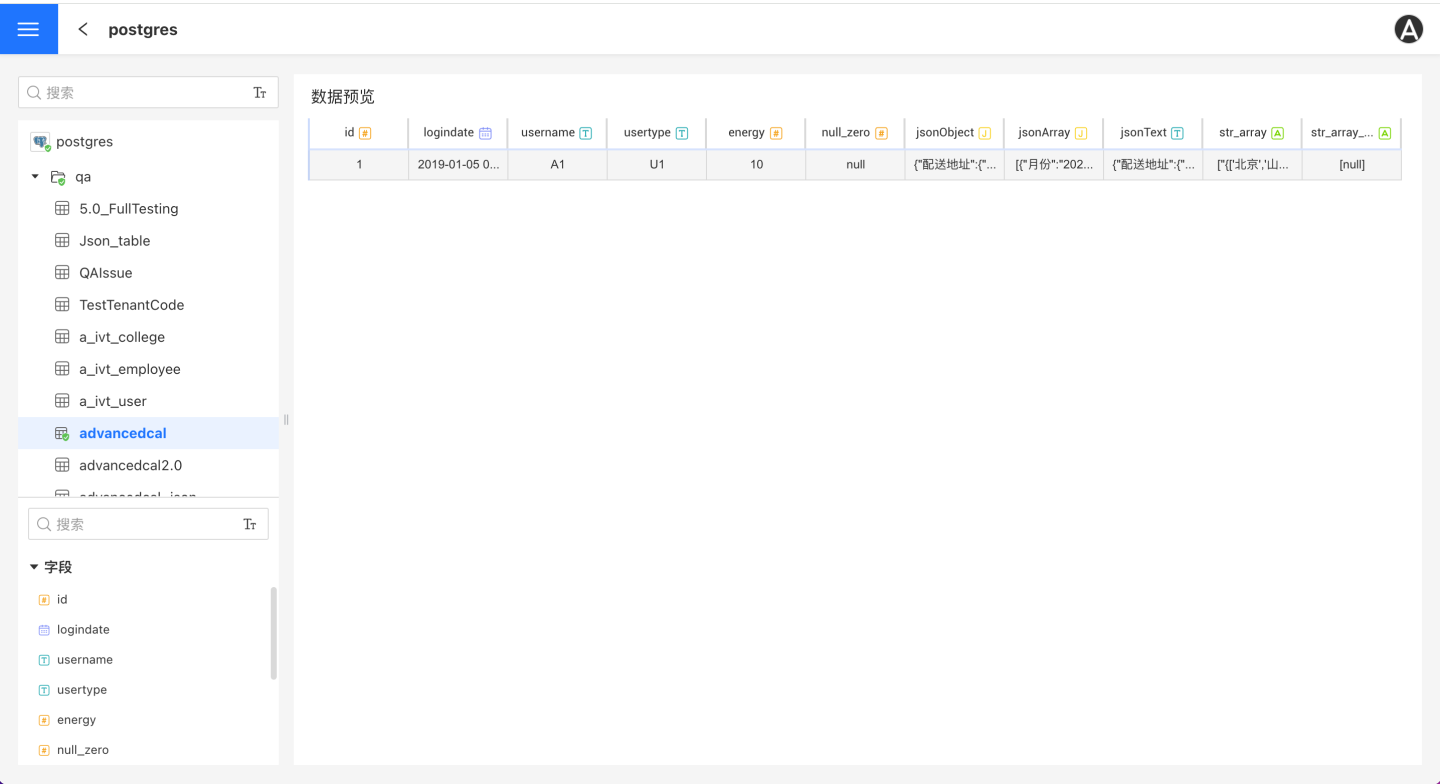
Task: Click the text type icon on username column
Action: pyautogui.click(x=586, y=133)
